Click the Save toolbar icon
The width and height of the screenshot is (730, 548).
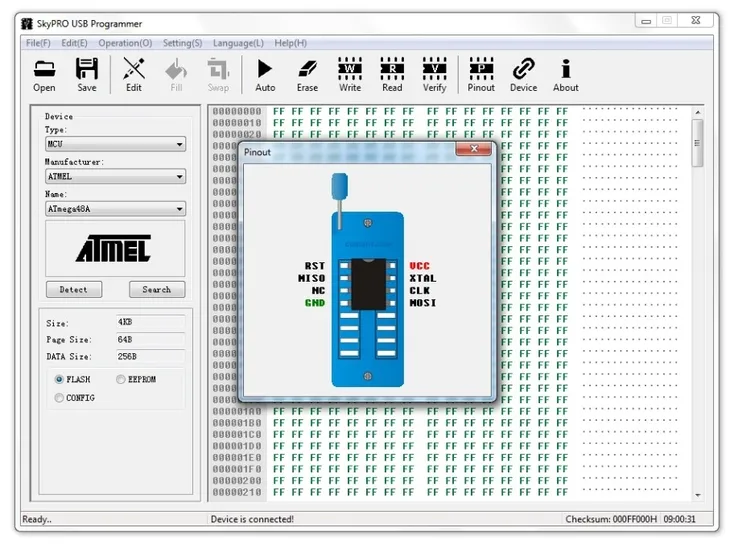point(87,74)
